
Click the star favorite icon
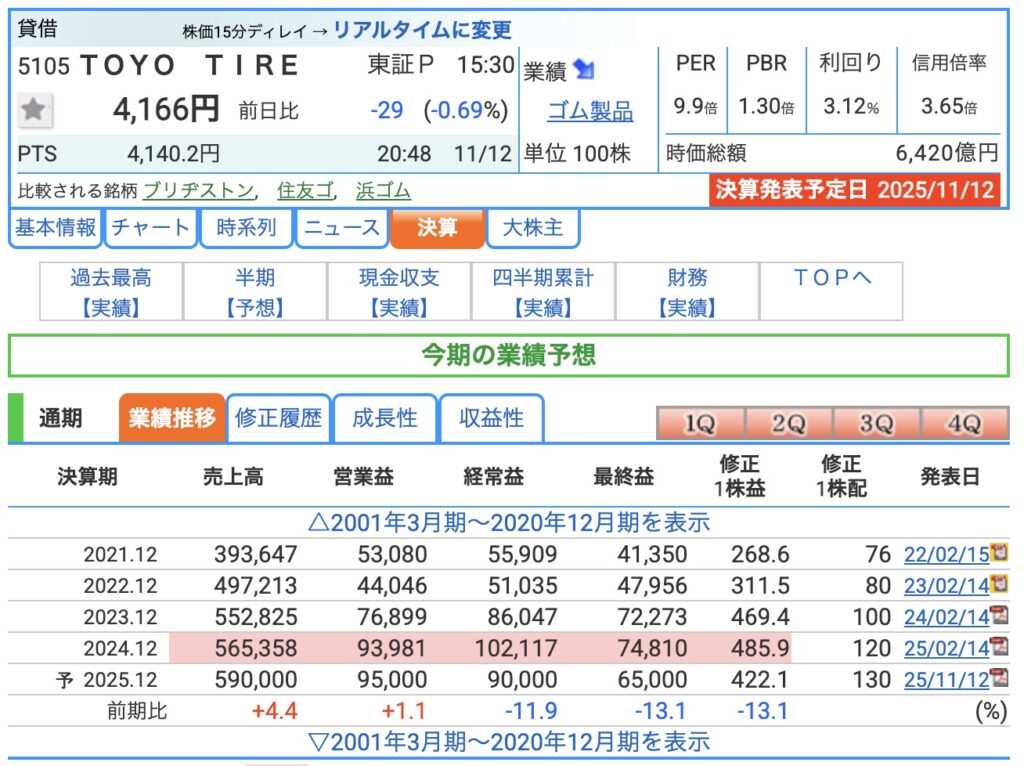tap(35, 110)
